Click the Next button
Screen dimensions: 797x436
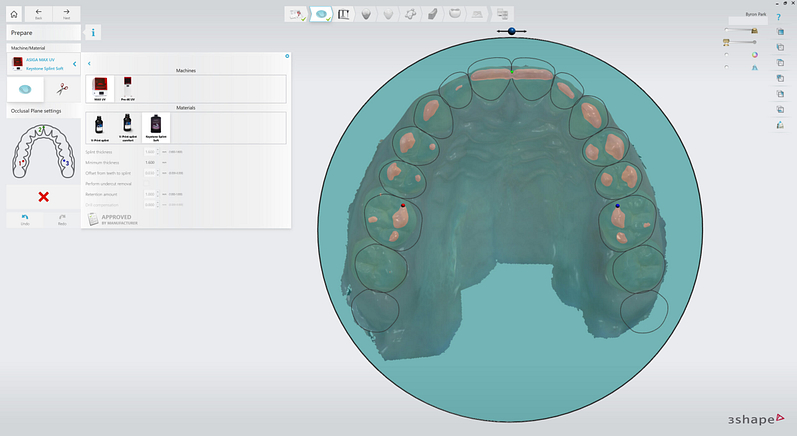(x=66, y=13)
